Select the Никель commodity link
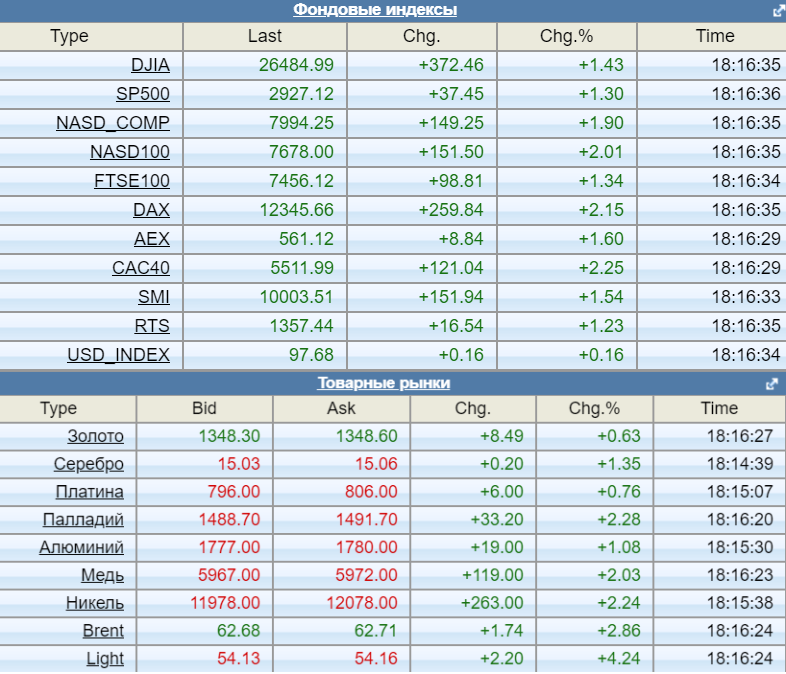Viewport: 786px width, 674px height. click(x=95, y=603)
